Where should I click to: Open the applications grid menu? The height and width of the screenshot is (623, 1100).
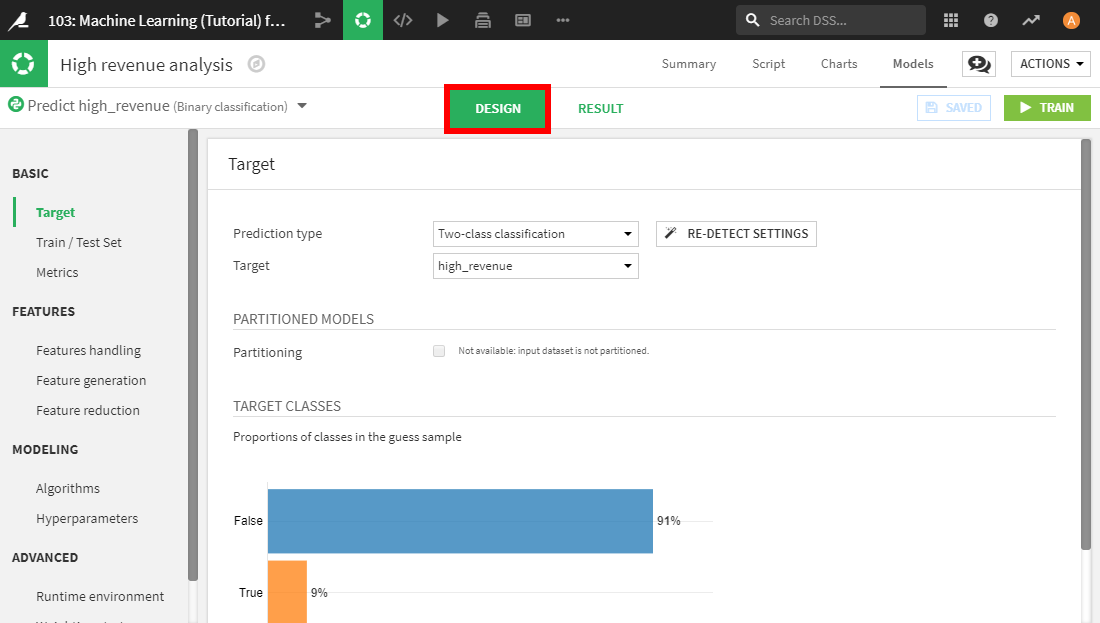pos(951,20)
